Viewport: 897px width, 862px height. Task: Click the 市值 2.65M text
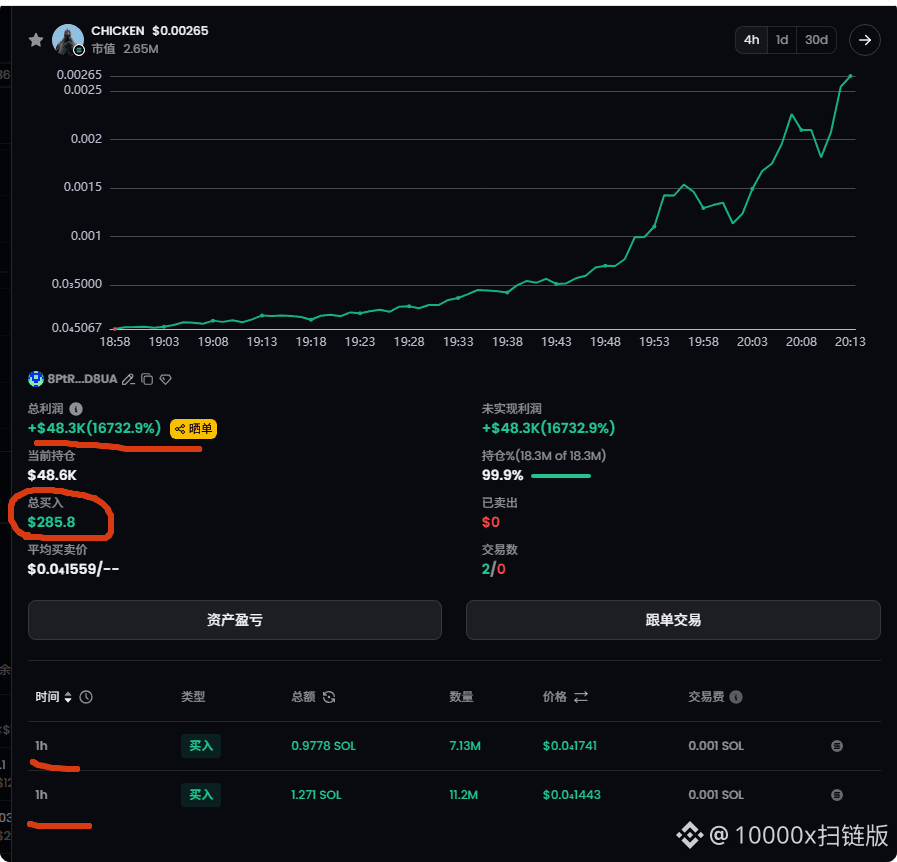tap(125, 49)
